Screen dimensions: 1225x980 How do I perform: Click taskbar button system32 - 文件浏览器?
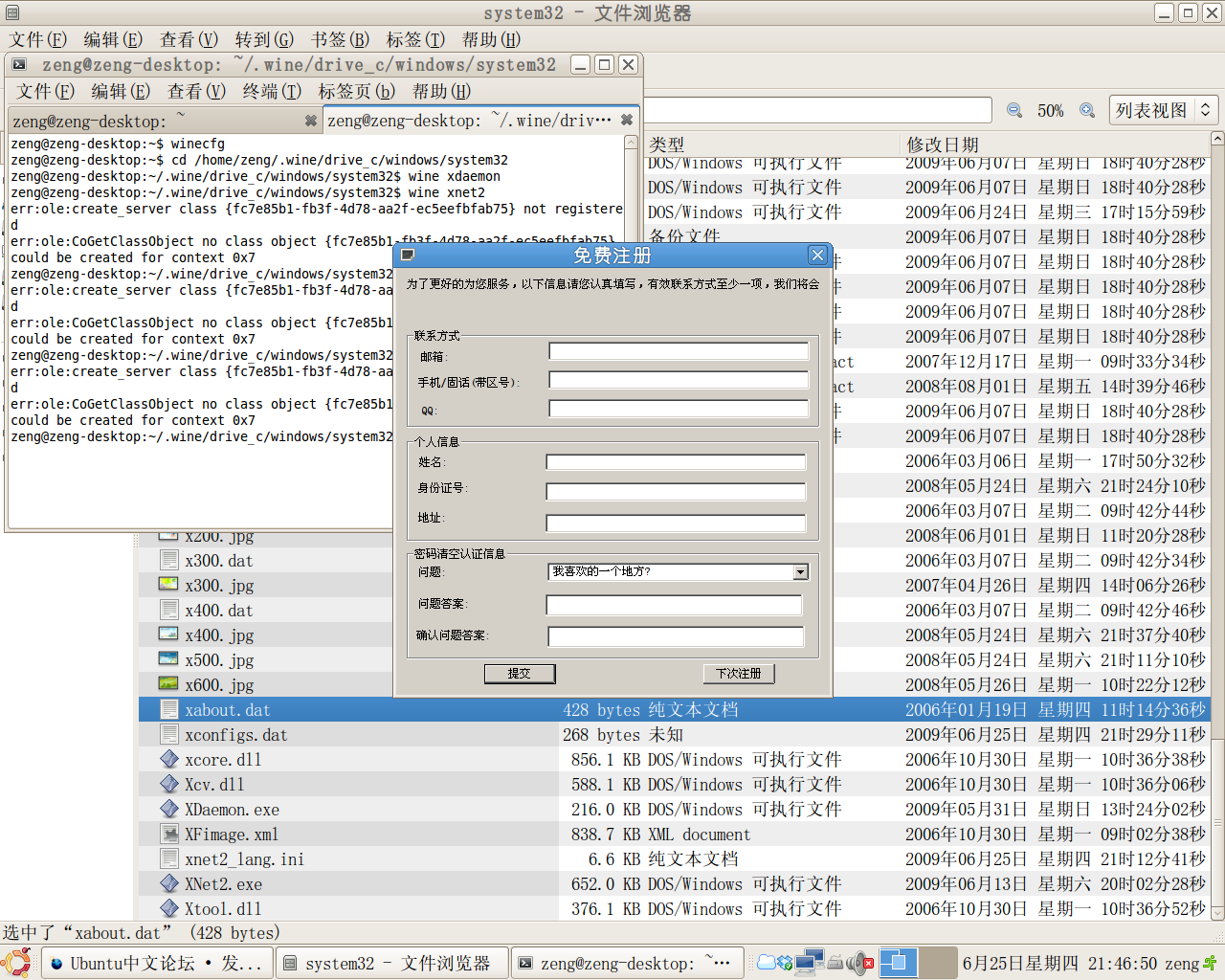click(392, 963)
